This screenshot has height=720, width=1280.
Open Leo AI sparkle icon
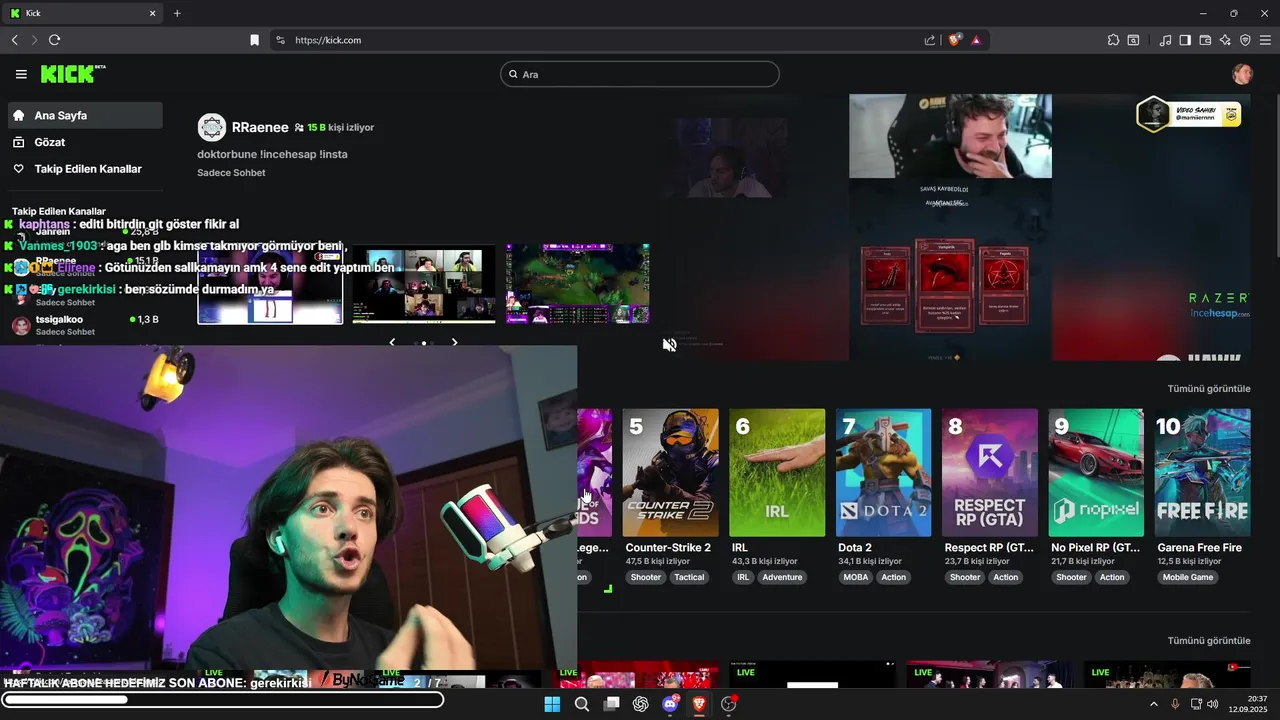tap(1225, 40)
